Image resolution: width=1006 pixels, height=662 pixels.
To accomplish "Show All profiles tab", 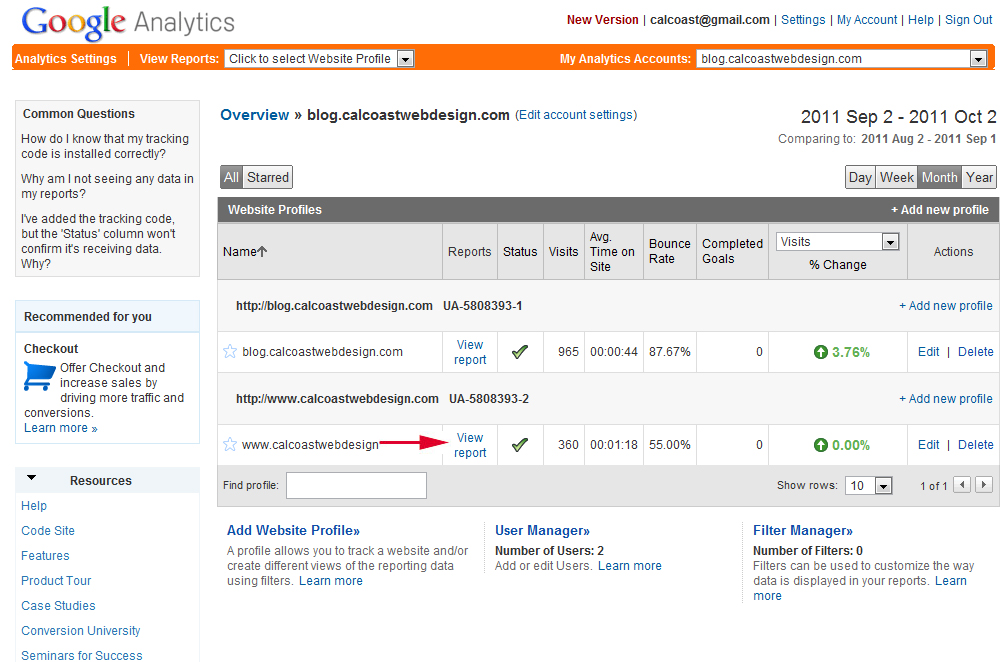I will coord(232,177).
